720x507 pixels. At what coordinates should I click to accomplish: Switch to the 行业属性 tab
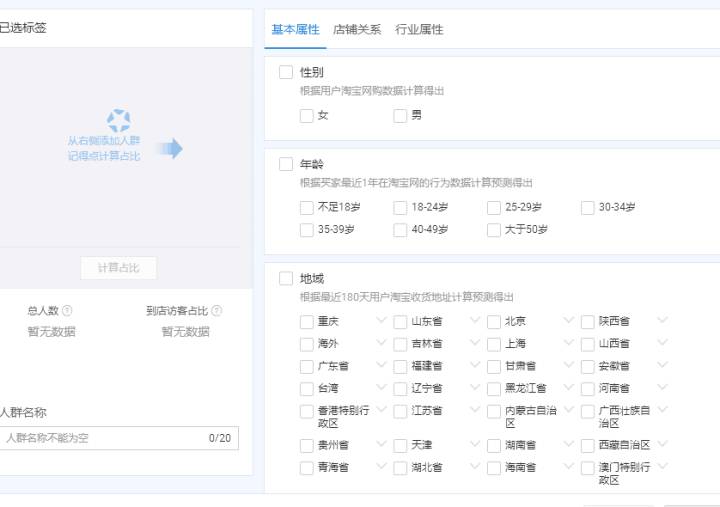tap(419, 29)
